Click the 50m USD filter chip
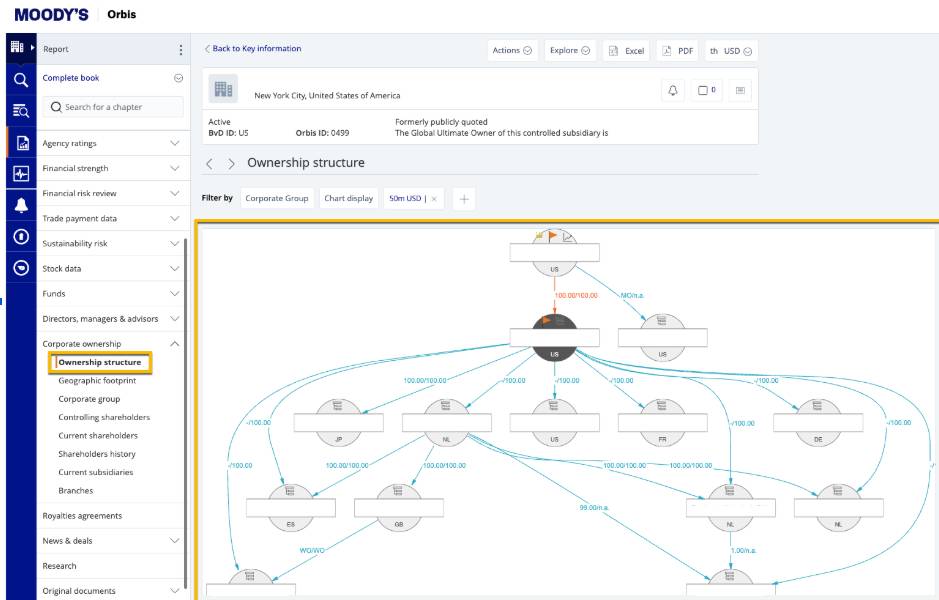The height and width of the screenshot is (600, 939). pos(407,198)
